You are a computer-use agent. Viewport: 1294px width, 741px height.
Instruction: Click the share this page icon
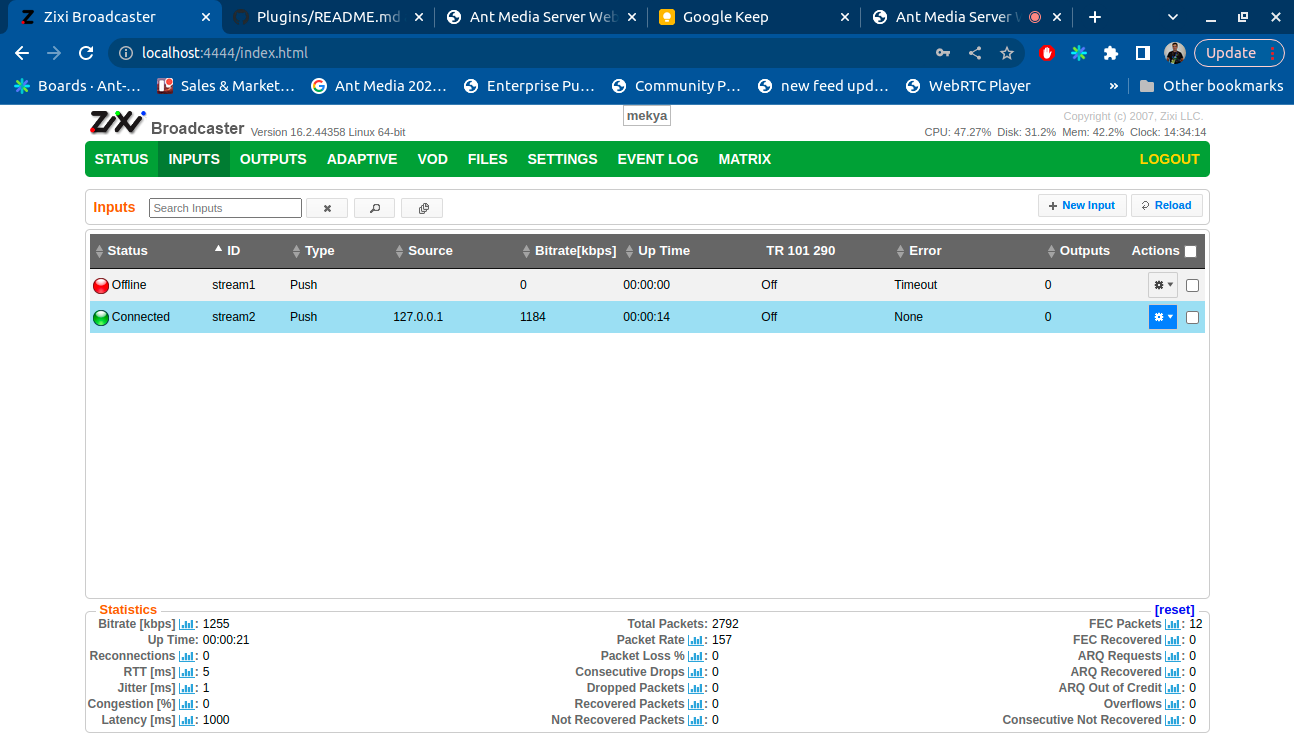(x=975, y=53)
